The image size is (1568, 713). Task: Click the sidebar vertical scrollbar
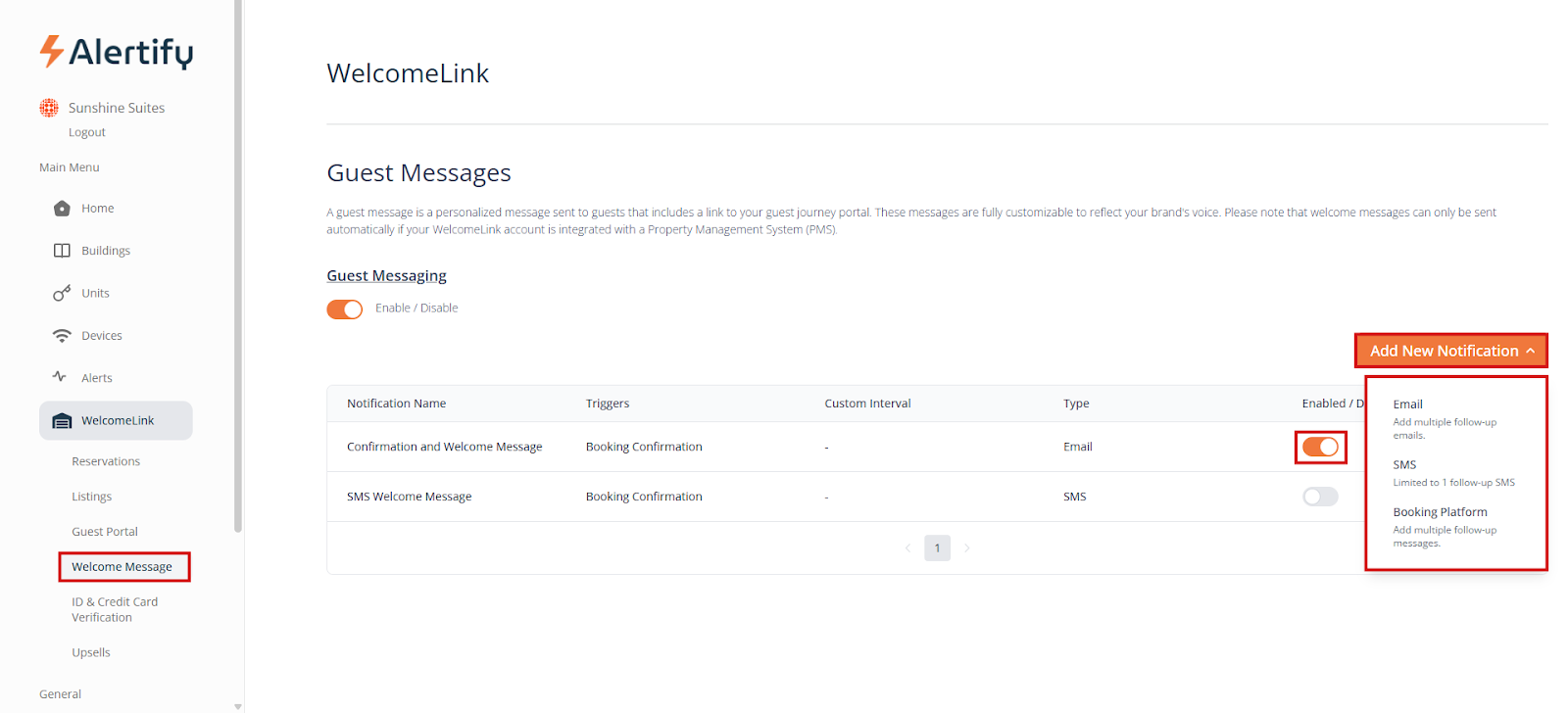tap(238, 264)
